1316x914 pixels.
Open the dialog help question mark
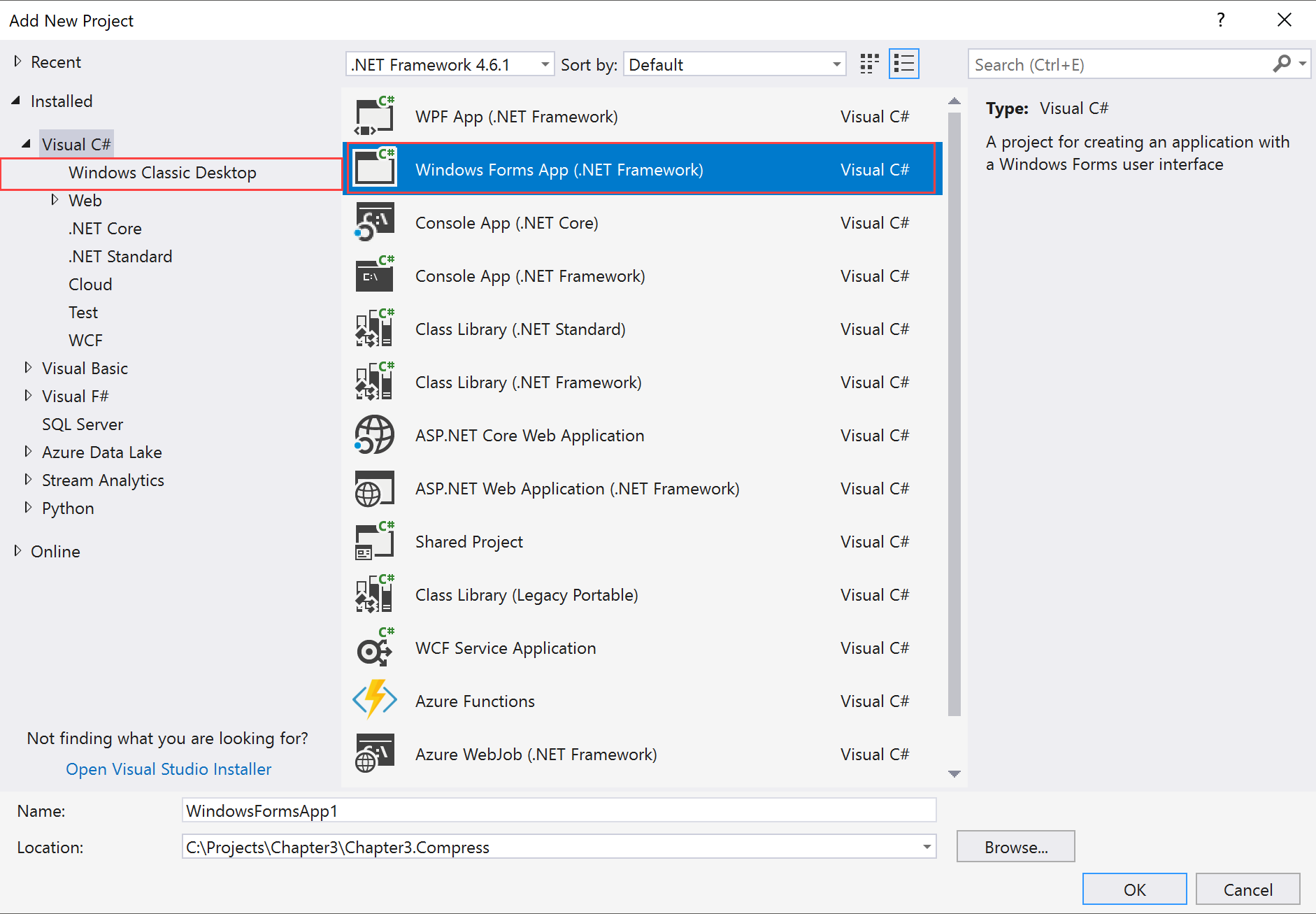[x=1221, y=20]
